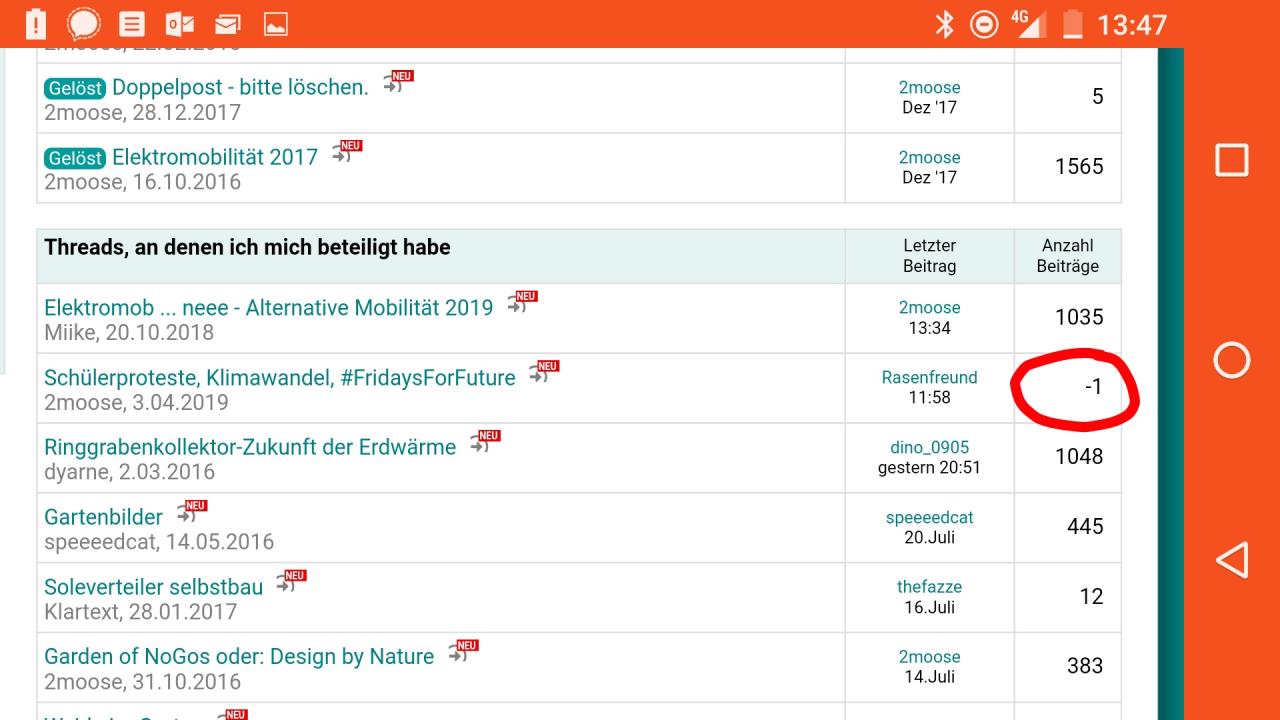The image size is (1280, 720).
Task: Click the 'Anzahl Beiträge' column header
Action: [1068, 256]
